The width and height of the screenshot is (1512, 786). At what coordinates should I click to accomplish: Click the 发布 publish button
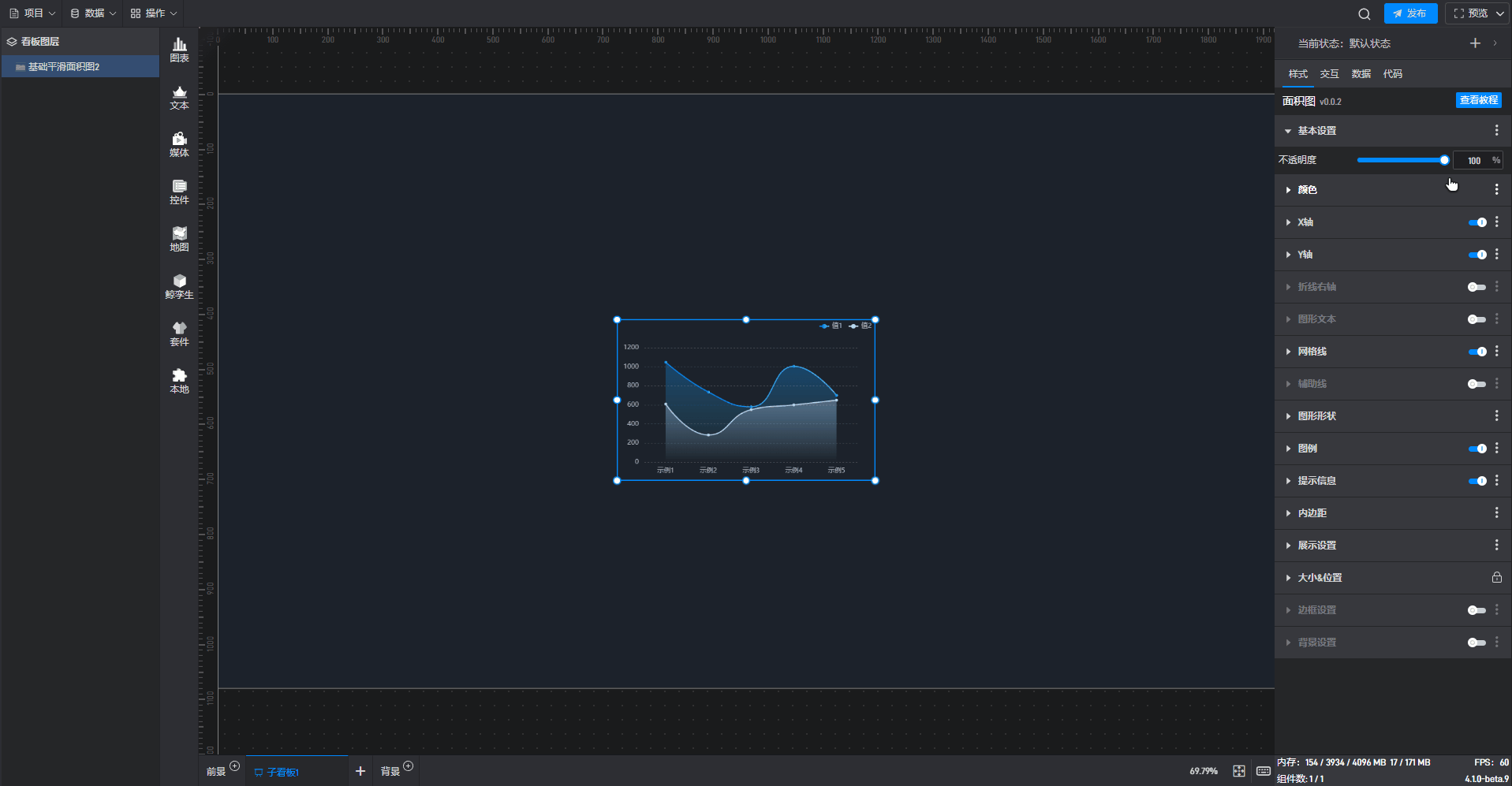1410,13
